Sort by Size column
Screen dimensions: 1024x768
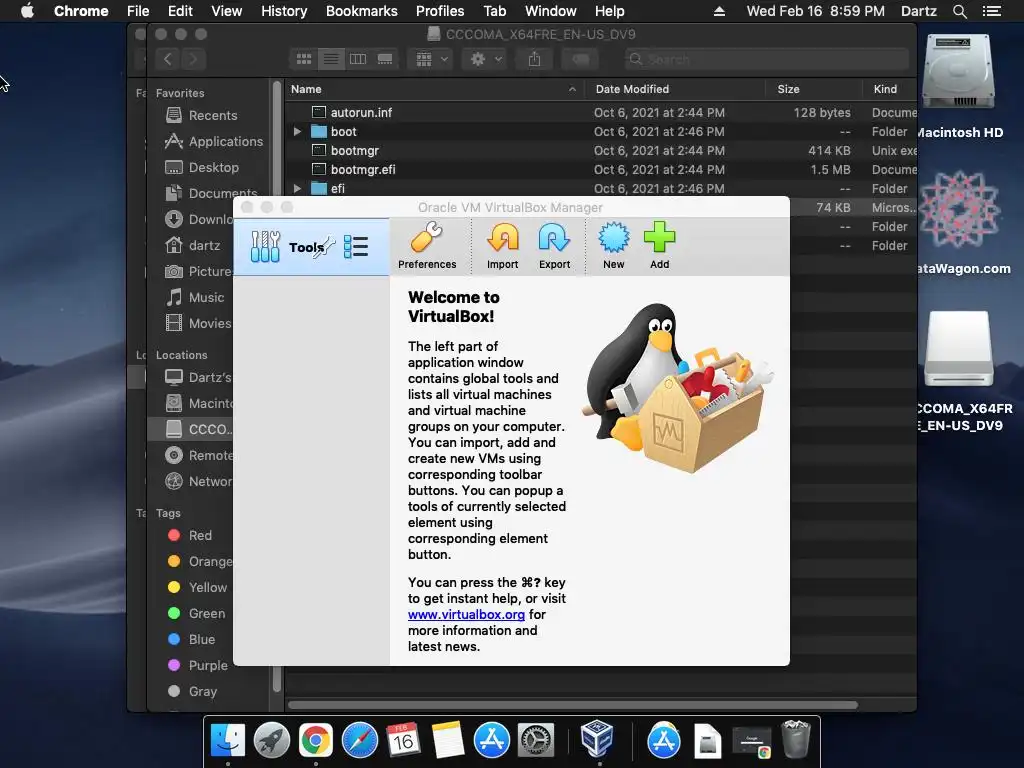click(814, 89)
